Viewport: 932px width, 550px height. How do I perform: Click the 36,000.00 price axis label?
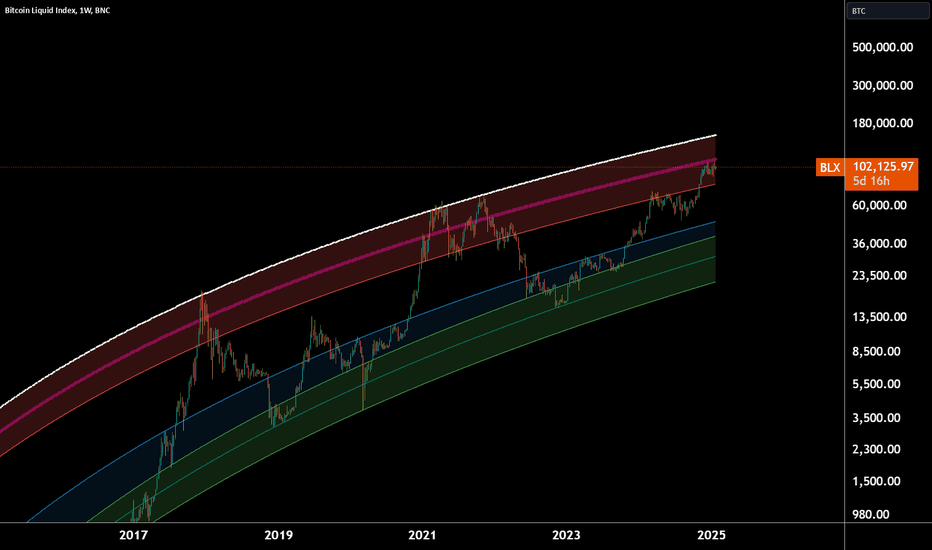[879, 243]
